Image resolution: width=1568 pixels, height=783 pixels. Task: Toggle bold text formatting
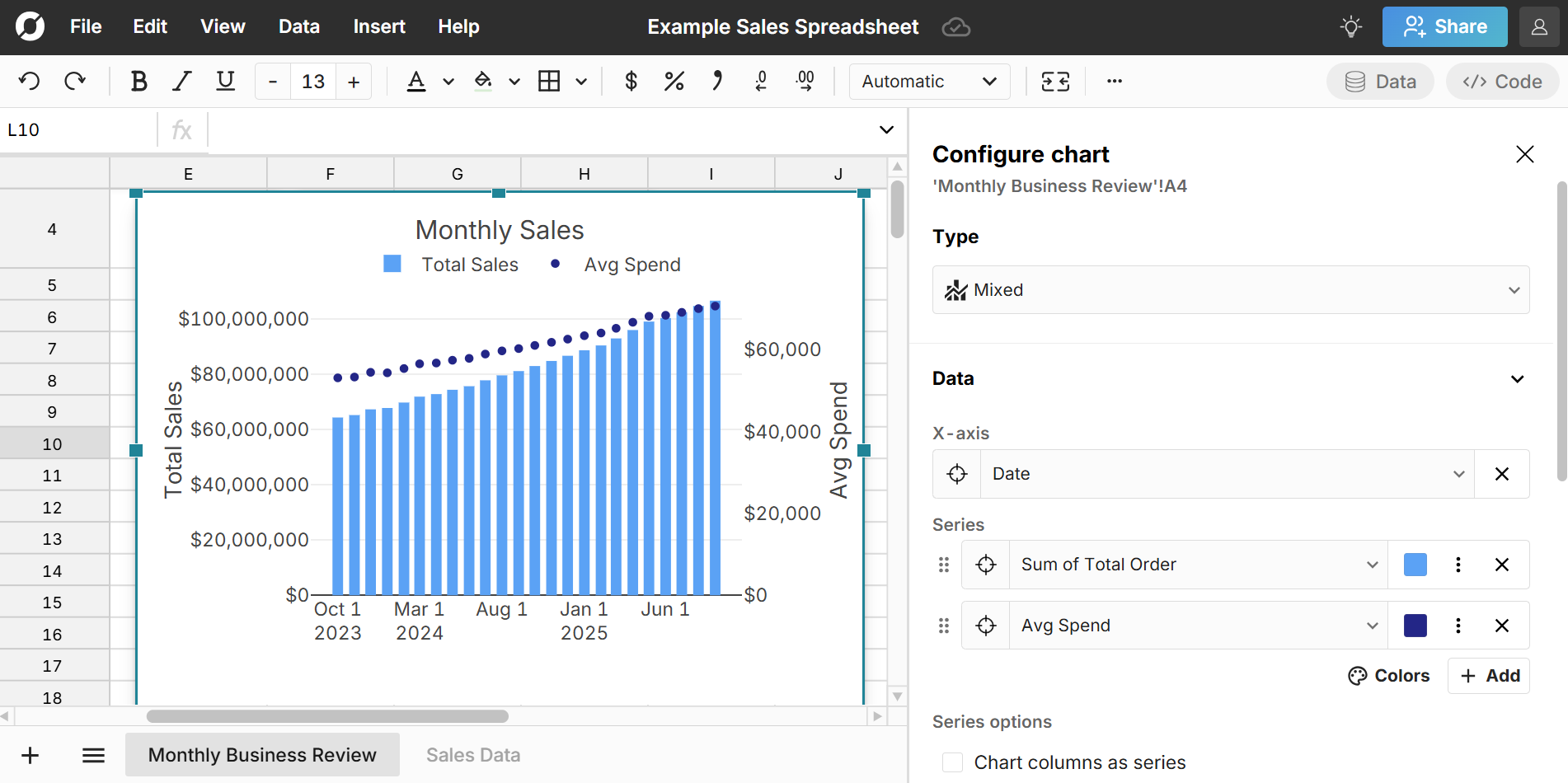pos(138,81)
